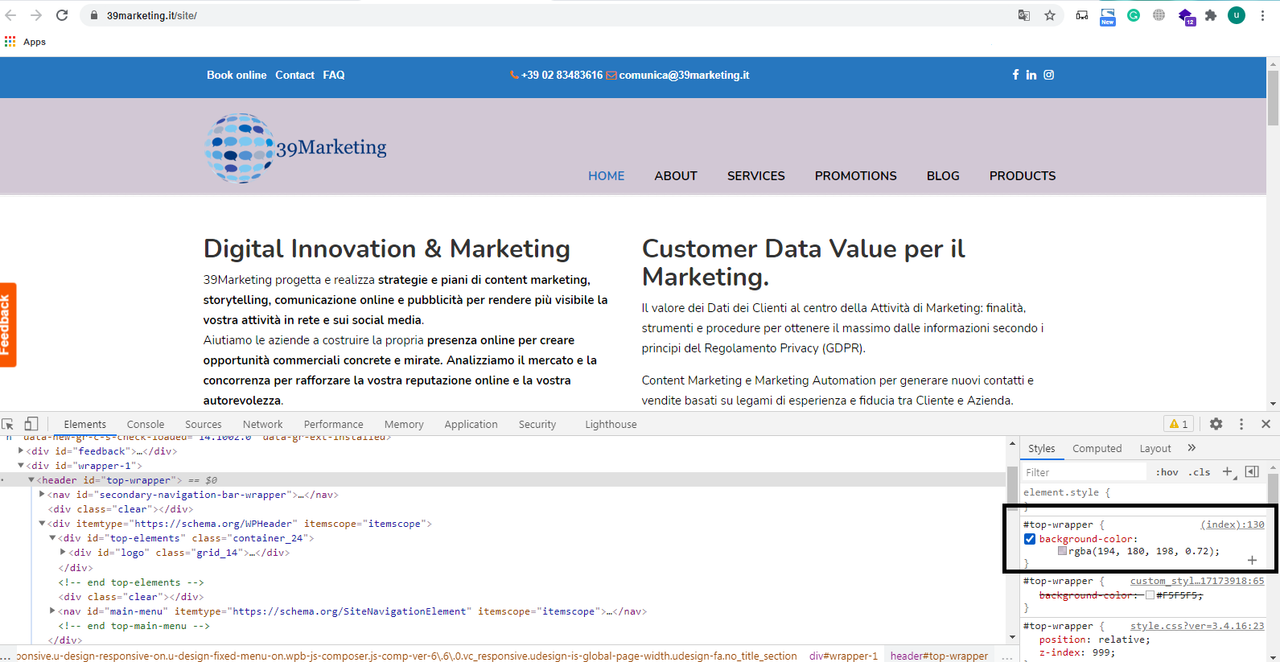Collapse the div id="wrapper-1" node
The height and width of the screenshot is (662, 1280).
point(22,466)
